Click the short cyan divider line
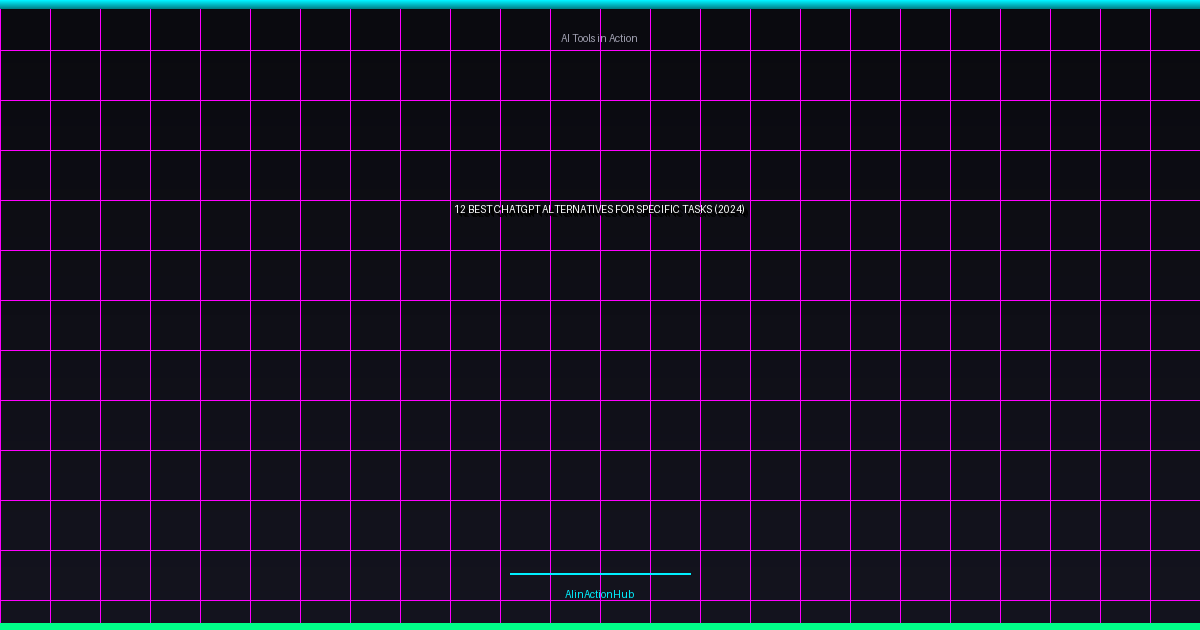 (600, 574)
